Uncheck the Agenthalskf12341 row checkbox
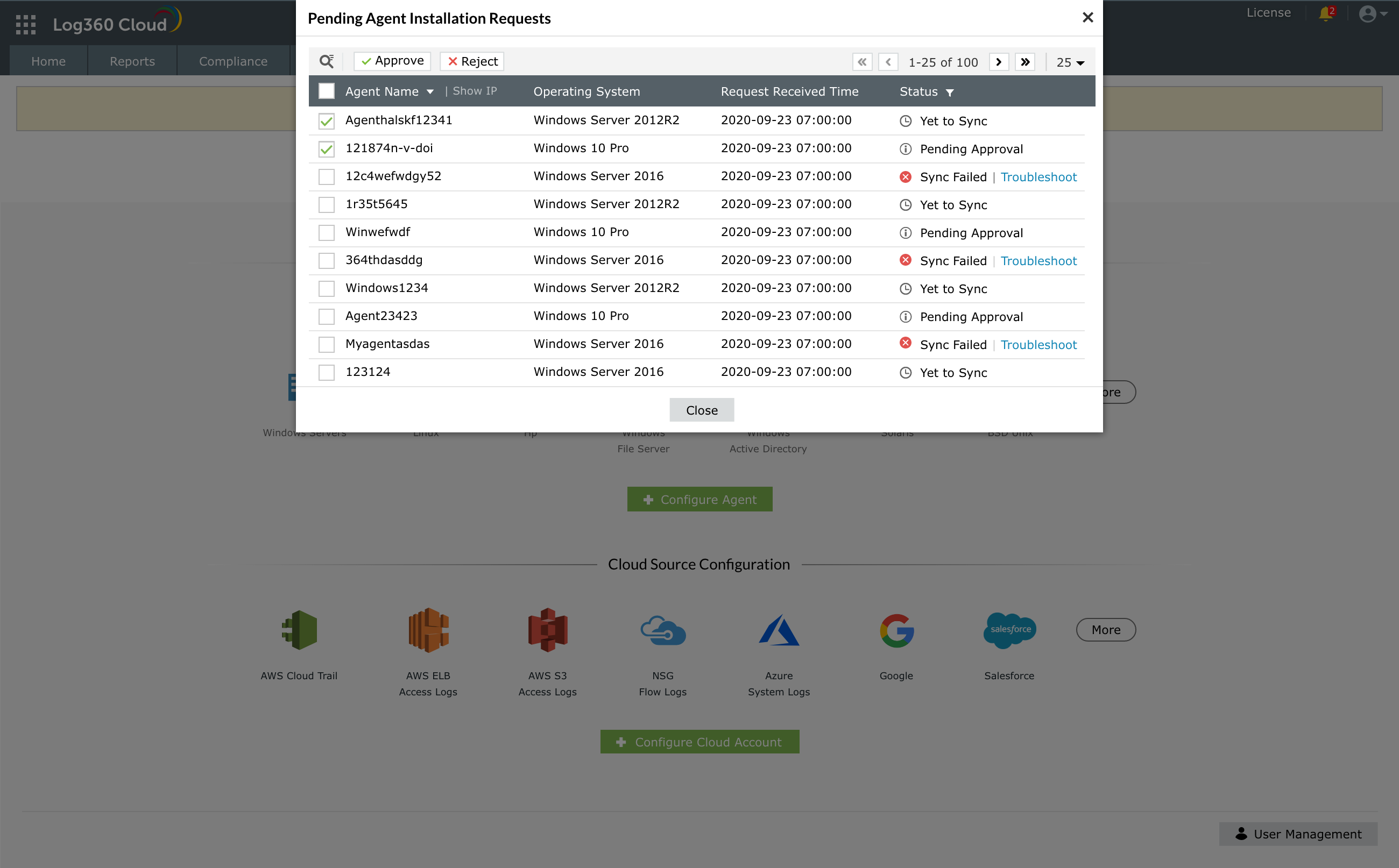The height and width of the screenshot is (868, 1399). (326, 121)
